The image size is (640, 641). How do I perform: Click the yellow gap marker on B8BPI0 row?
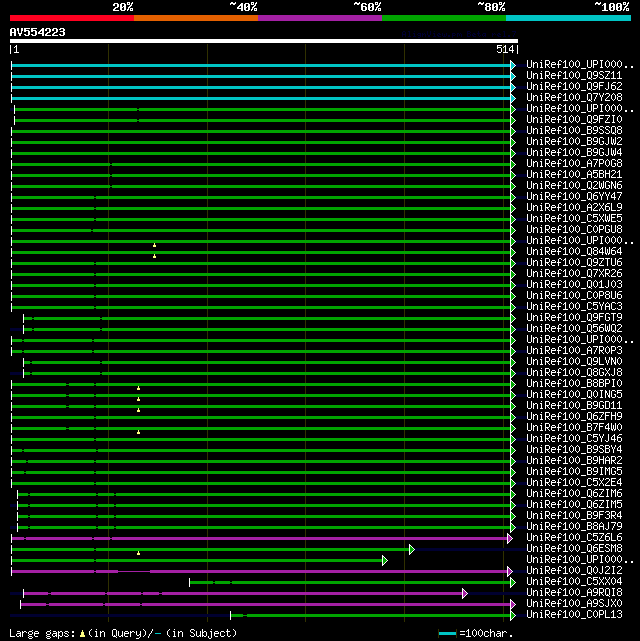point(139,388)
